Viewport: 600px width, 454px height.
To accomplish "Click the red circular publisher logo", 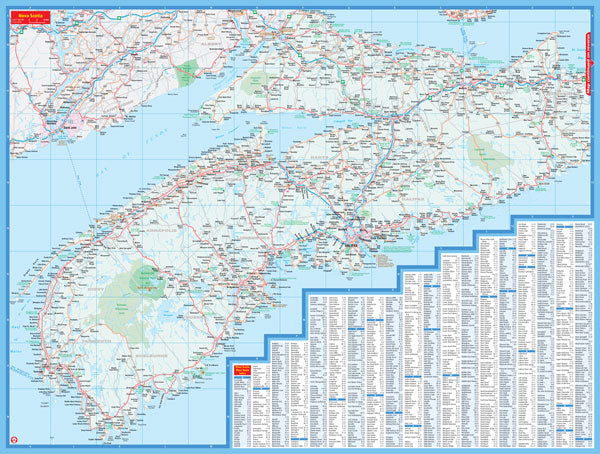I will tap(16, 438).
